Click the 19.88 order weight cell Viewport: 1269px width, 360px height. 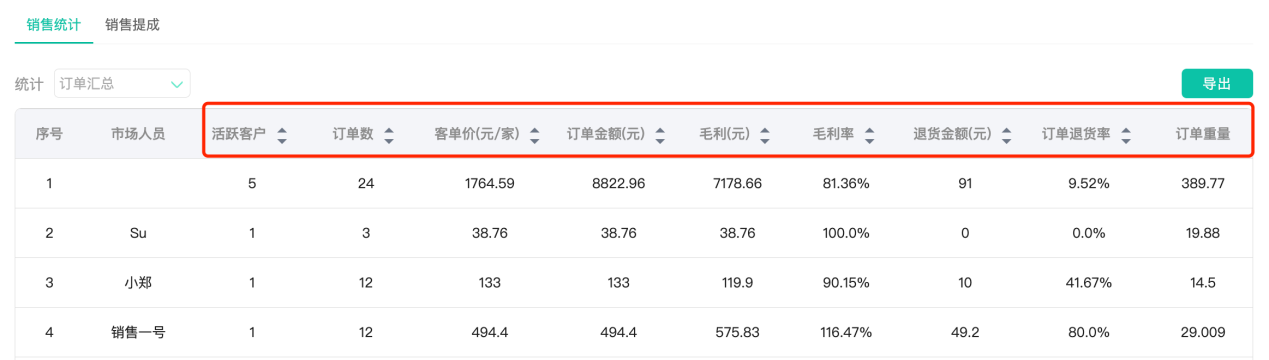[1202, 233]
